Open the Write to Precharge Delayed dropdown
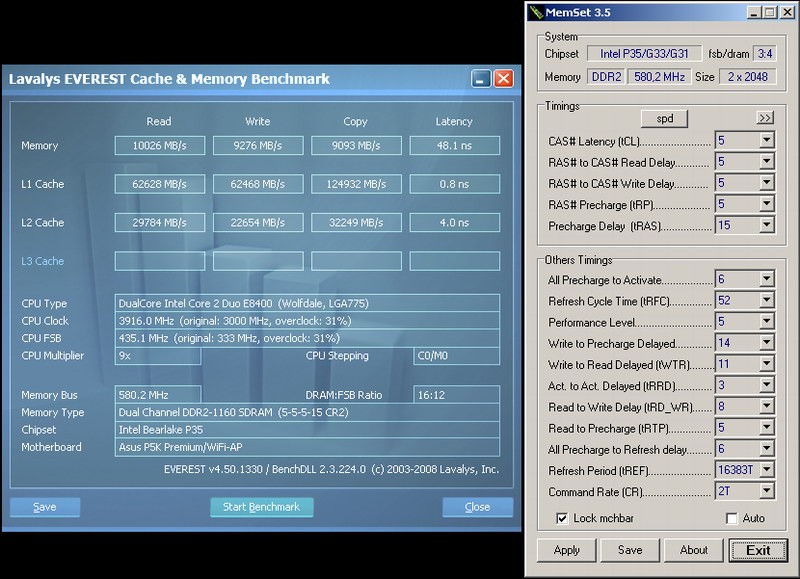 [x=766, y=343]
